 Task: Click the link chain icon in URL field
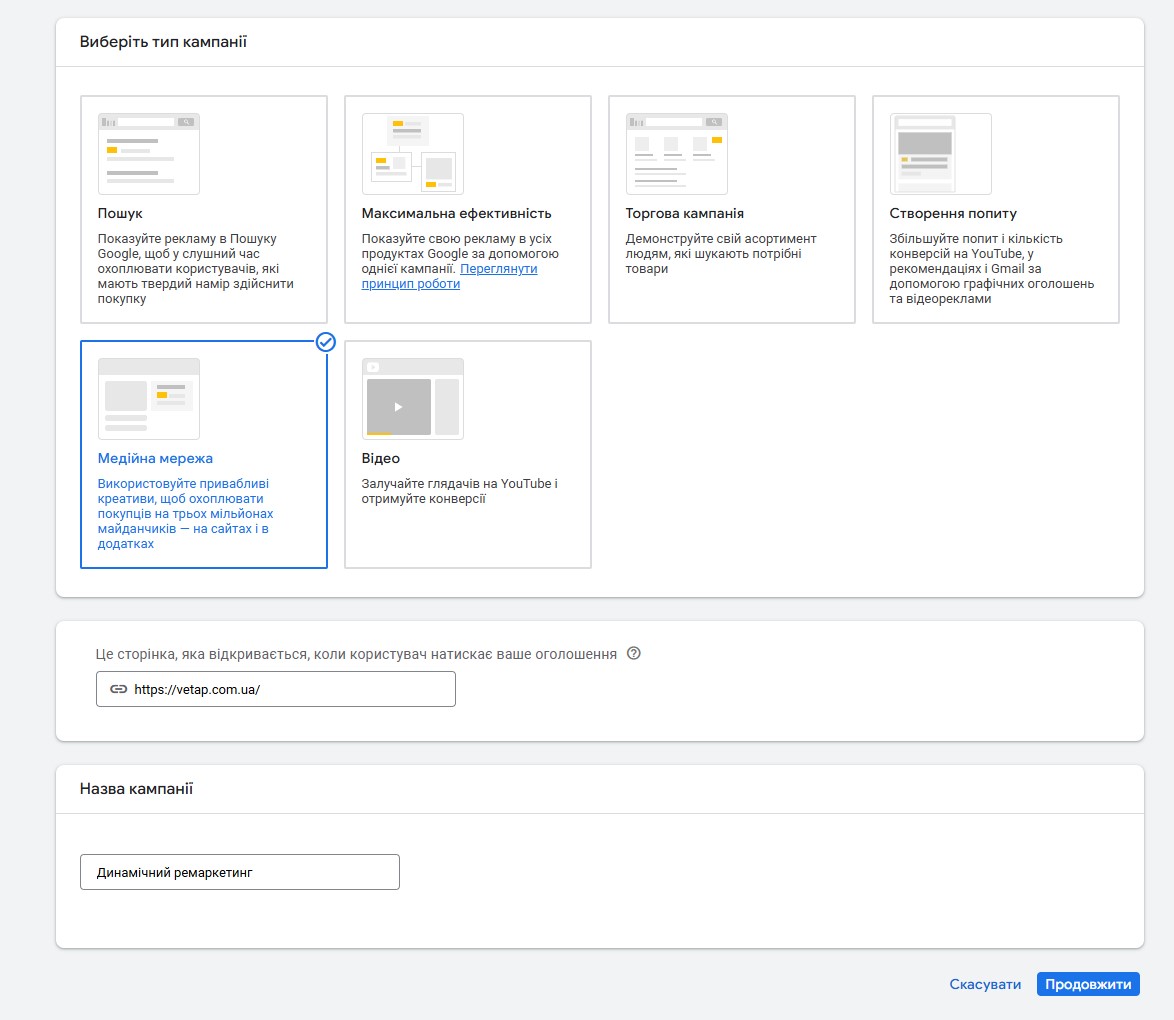pos(118,689)
